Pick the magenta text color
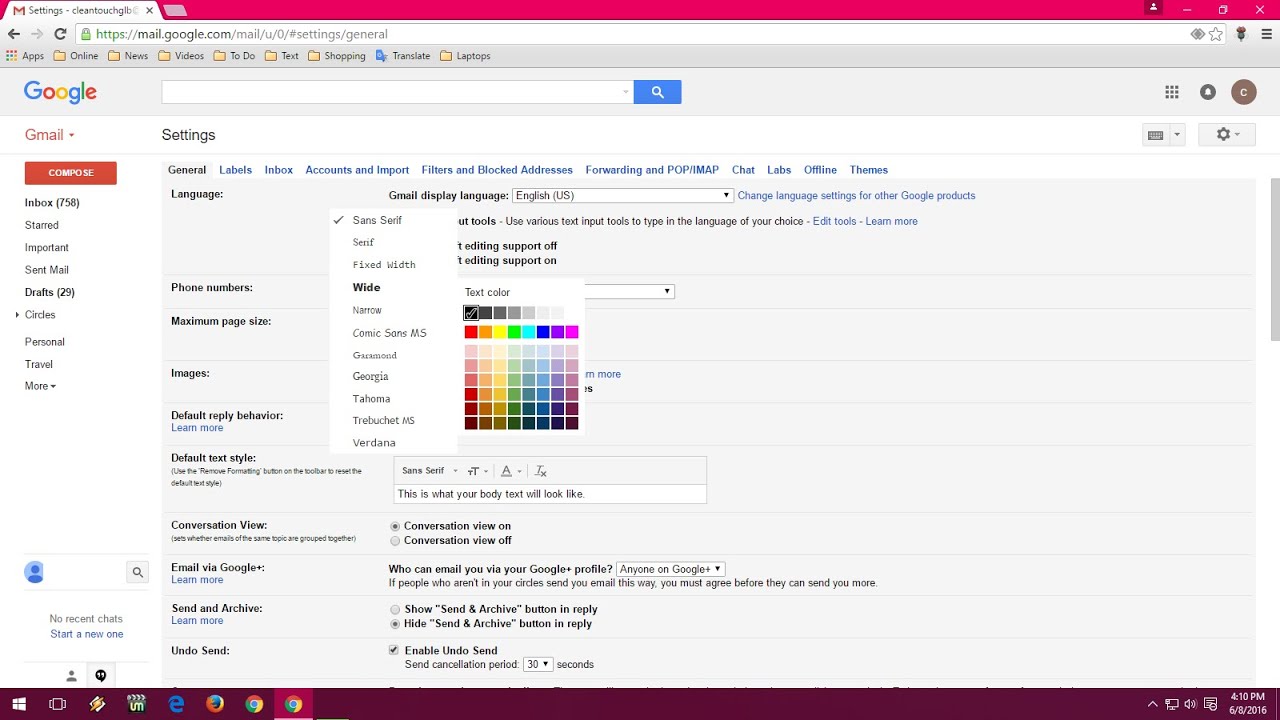 click(x=572, y=332)
